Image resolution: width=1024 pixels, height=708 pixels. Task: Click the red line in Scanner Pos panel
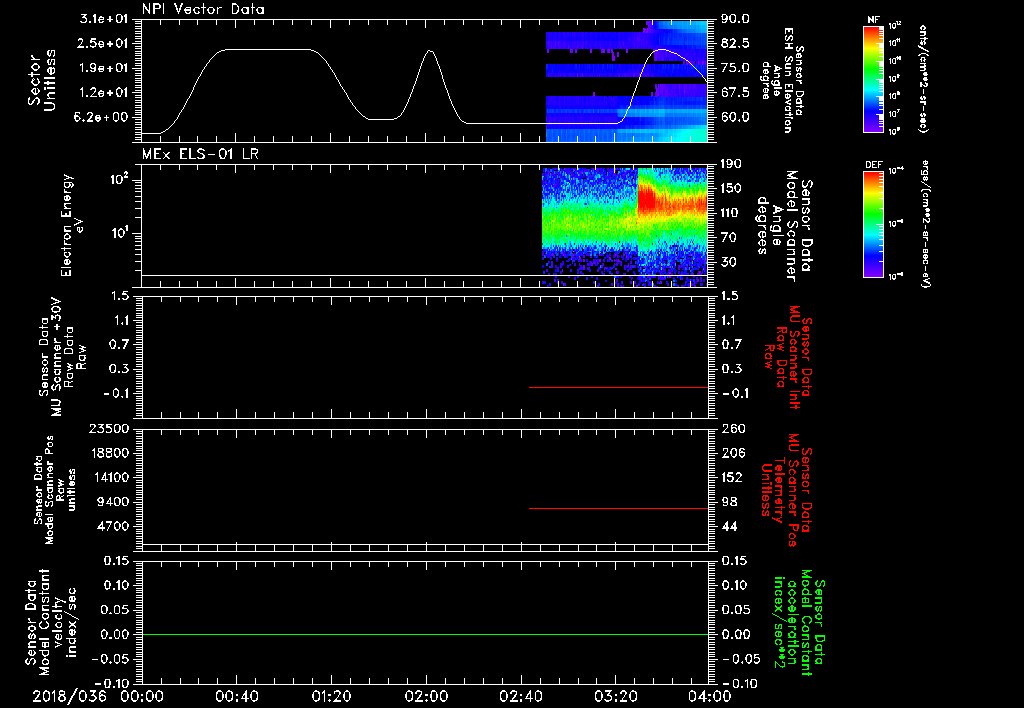(x=618, y=508)
